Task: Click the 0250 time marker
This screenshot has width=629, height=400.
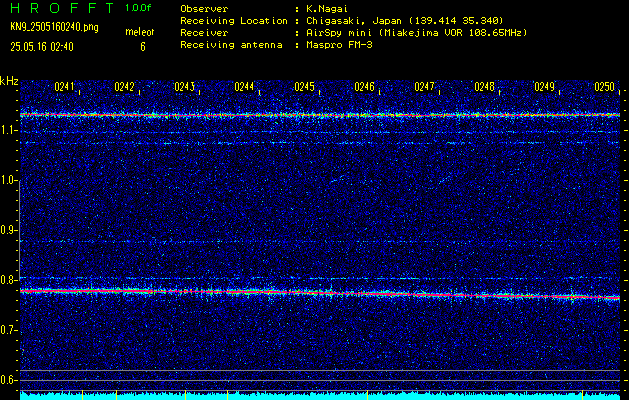Action: point(605,87)
